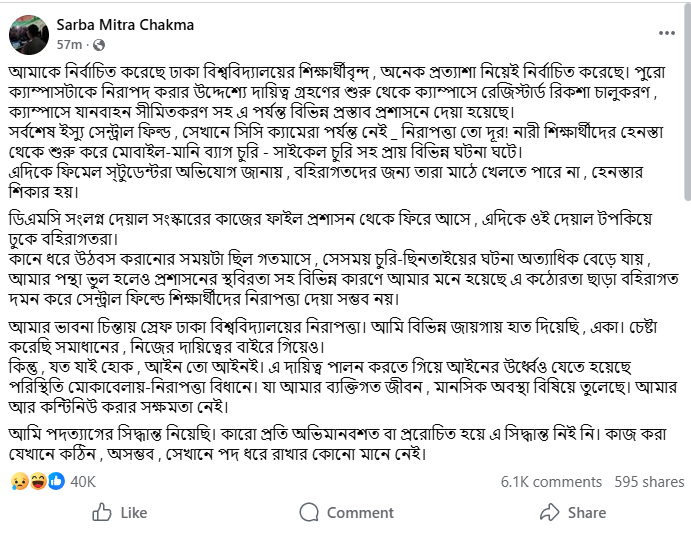Click the globe public audience icon

click(99, 45)
